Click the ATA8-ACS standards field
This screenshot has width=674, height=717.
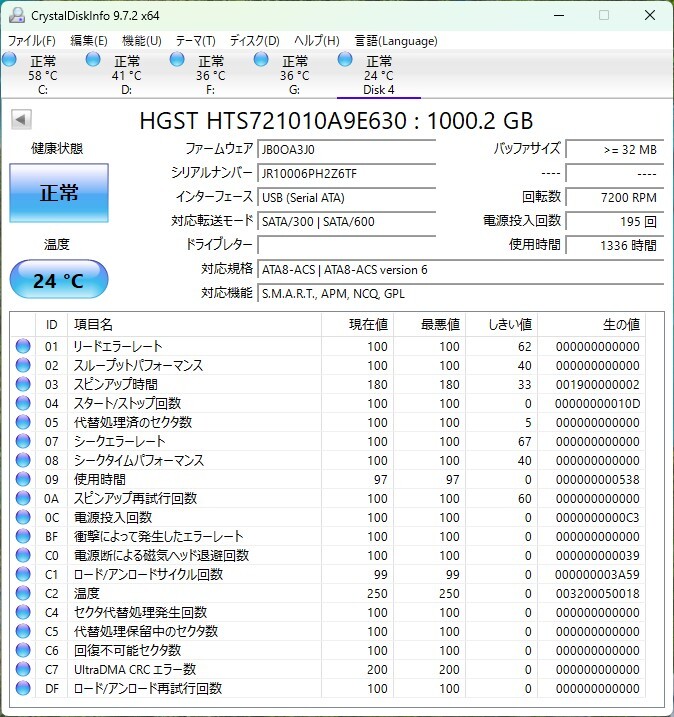(x=460, y=269)
